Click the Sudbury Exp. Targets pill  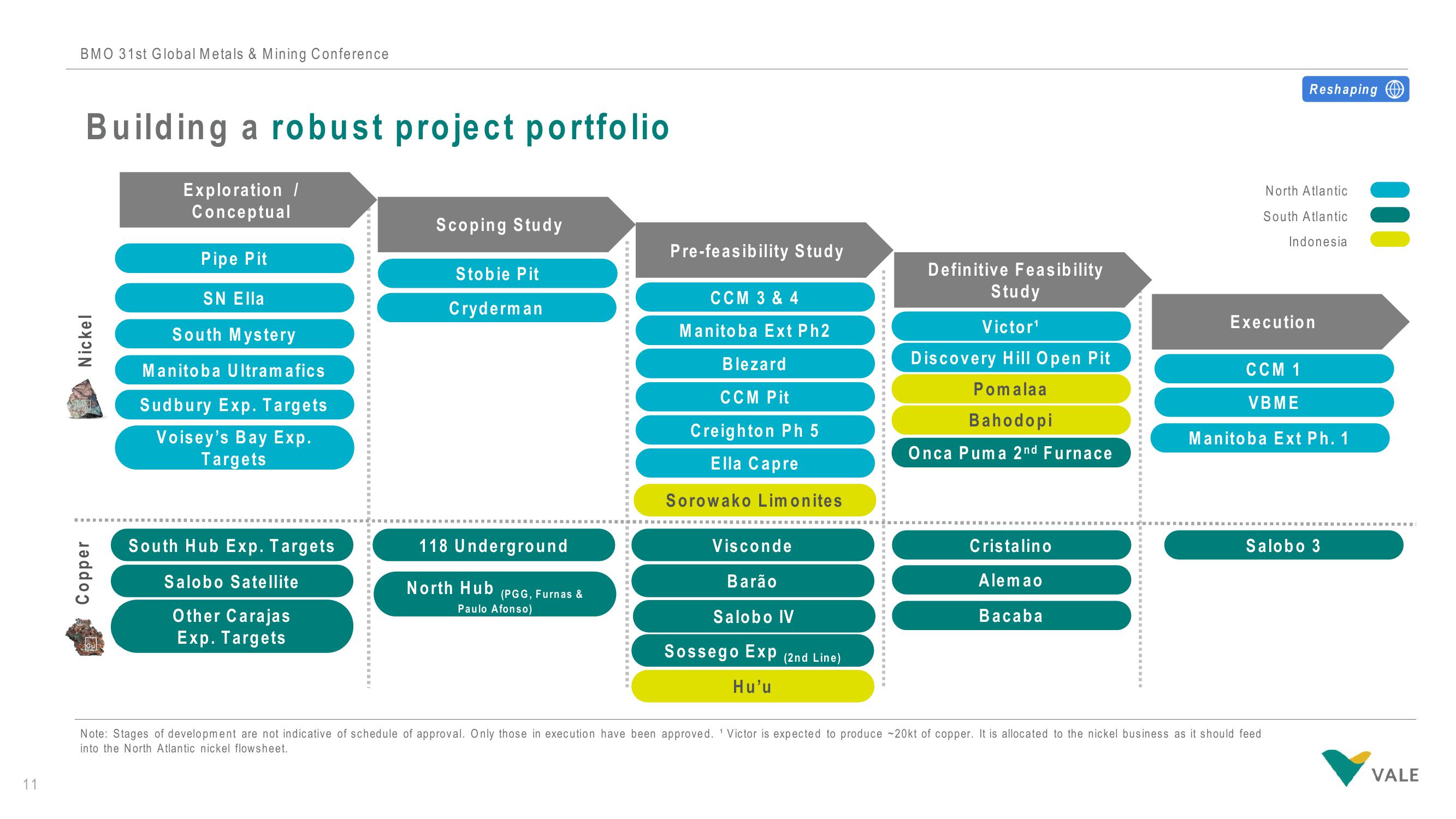(234, 405)
